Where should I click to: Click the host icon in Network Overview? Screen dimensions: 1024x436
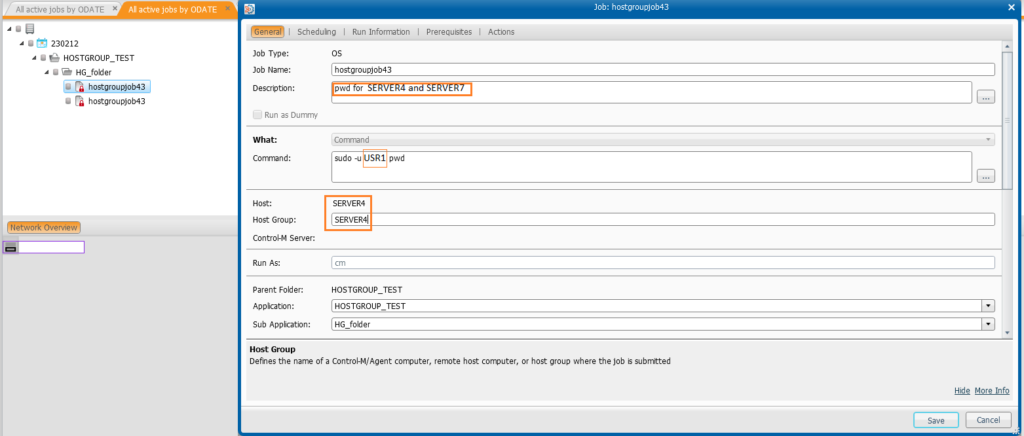(10, 247)
